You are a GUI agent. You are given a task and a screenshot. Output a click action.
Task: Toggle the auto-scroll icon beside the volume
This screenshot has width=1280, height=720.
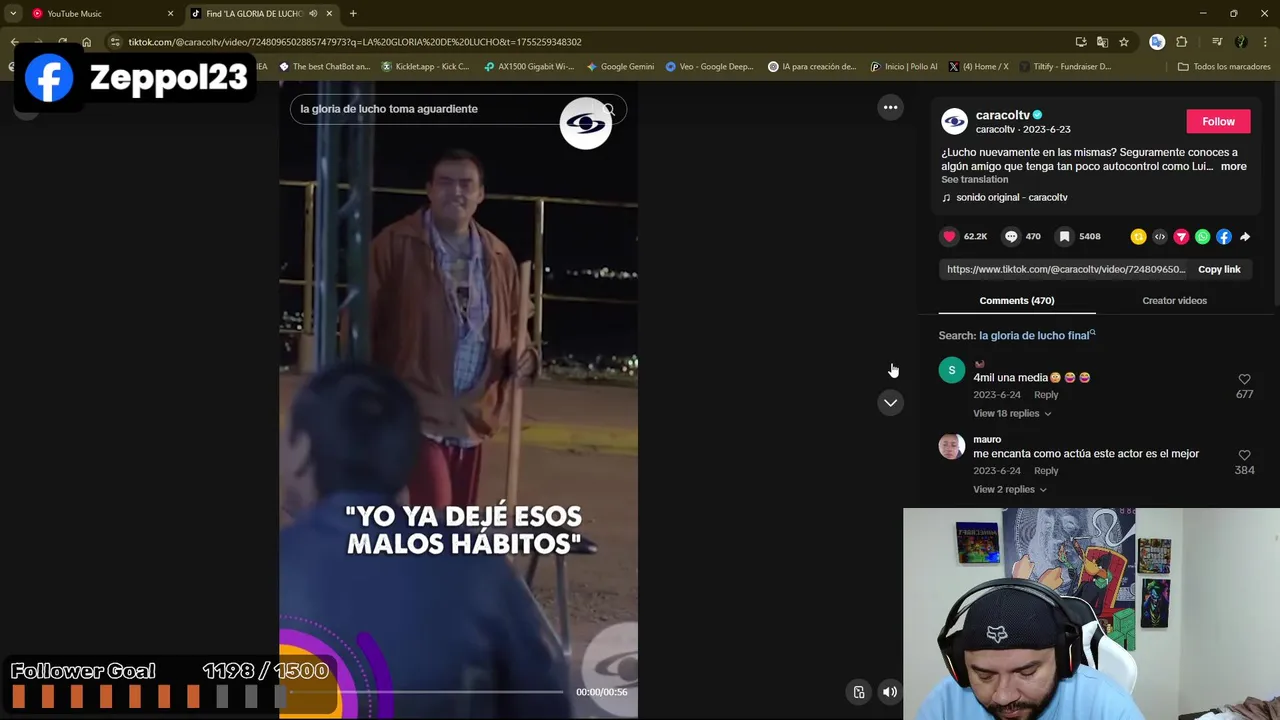(859, 692)
